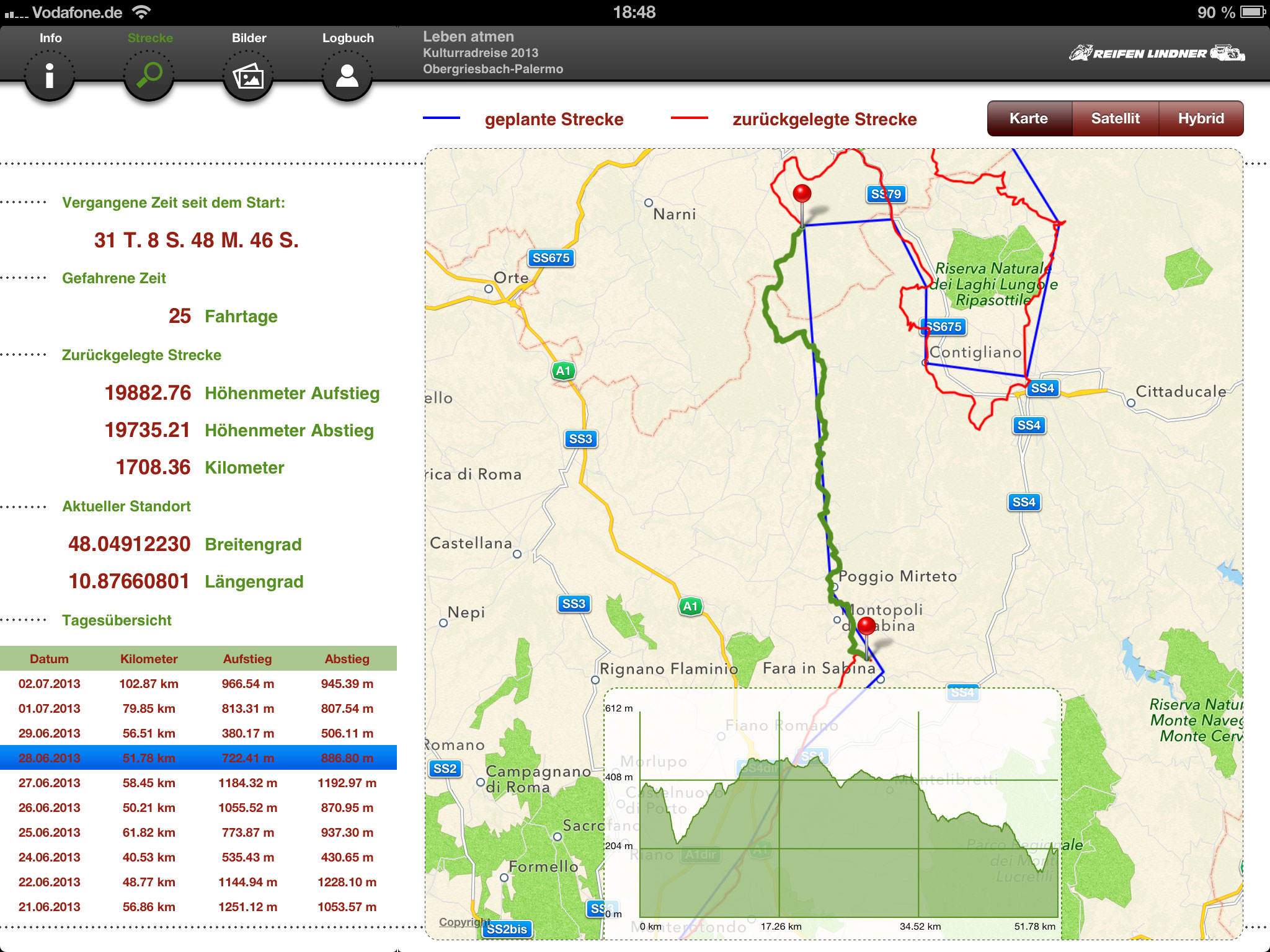Switch map to Karte view

1029,118
